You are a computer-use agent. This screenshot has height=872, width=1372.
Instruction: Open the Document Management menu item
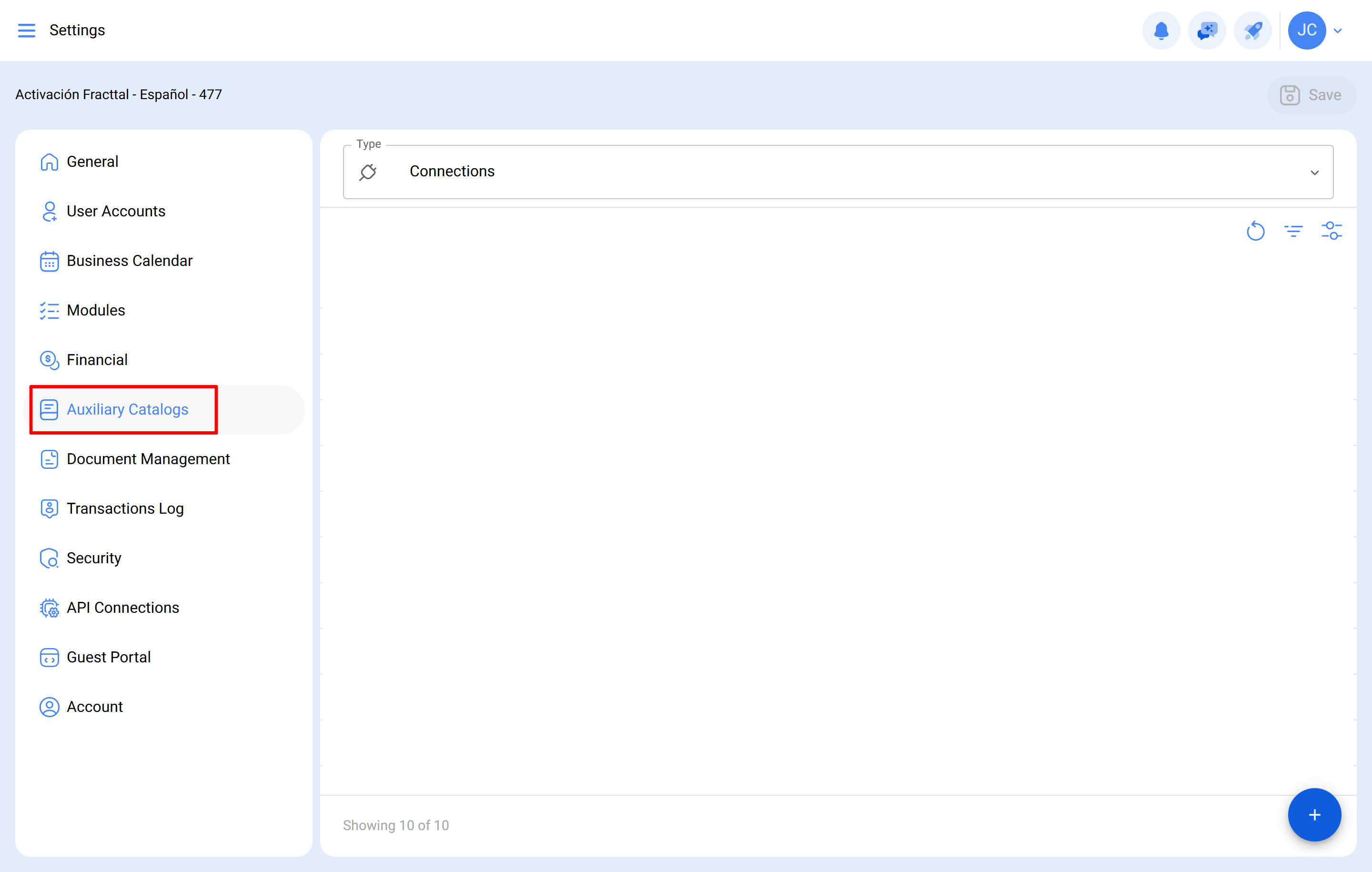click(x=148, y=459)
